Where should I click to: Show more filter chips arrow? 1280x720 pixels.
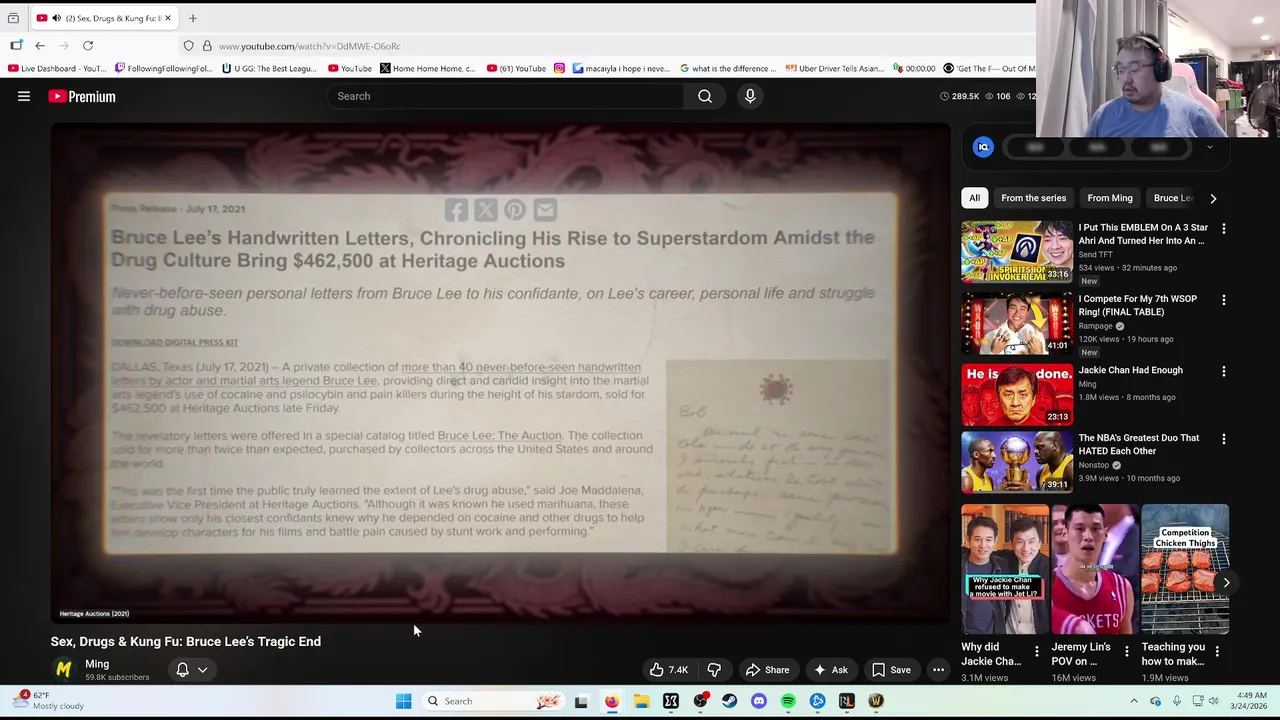coord(1213,198)
